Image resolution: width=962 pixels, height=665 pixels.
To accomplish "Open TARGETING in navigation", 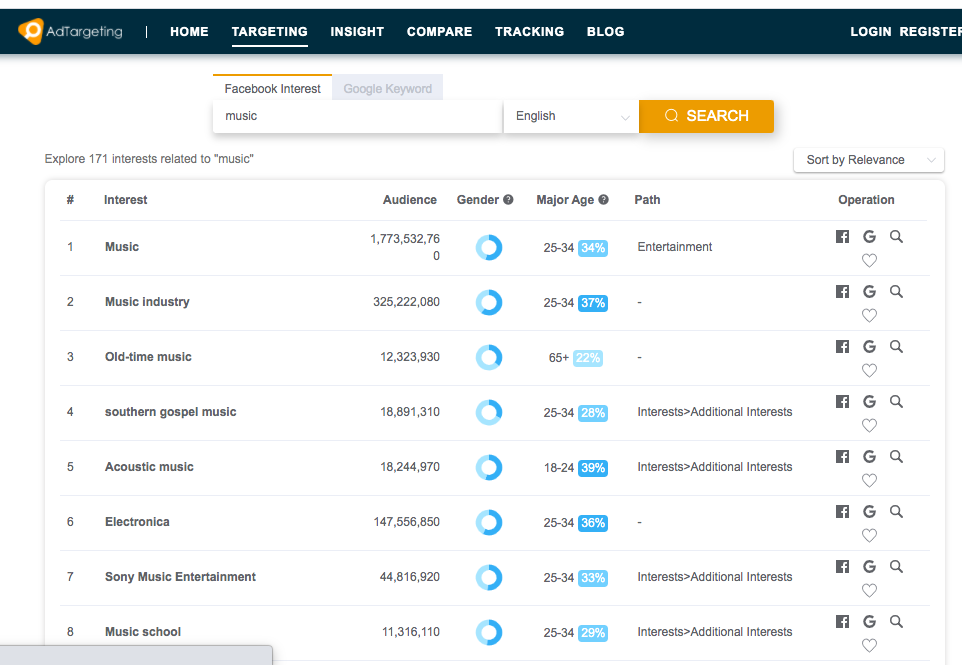I will click(x=269, y=31).
